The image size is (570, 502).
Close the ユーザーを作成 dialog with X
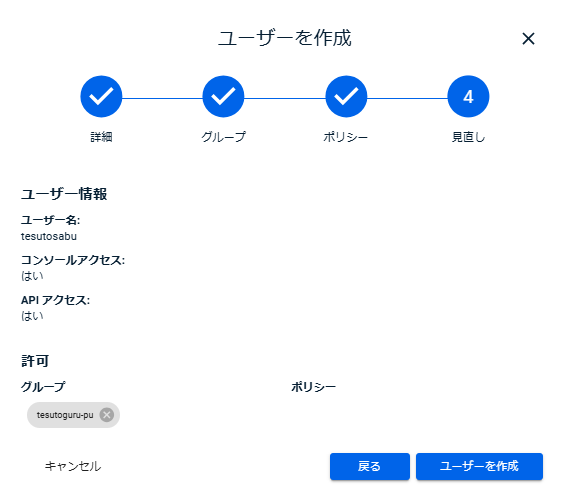coord(528,39)
